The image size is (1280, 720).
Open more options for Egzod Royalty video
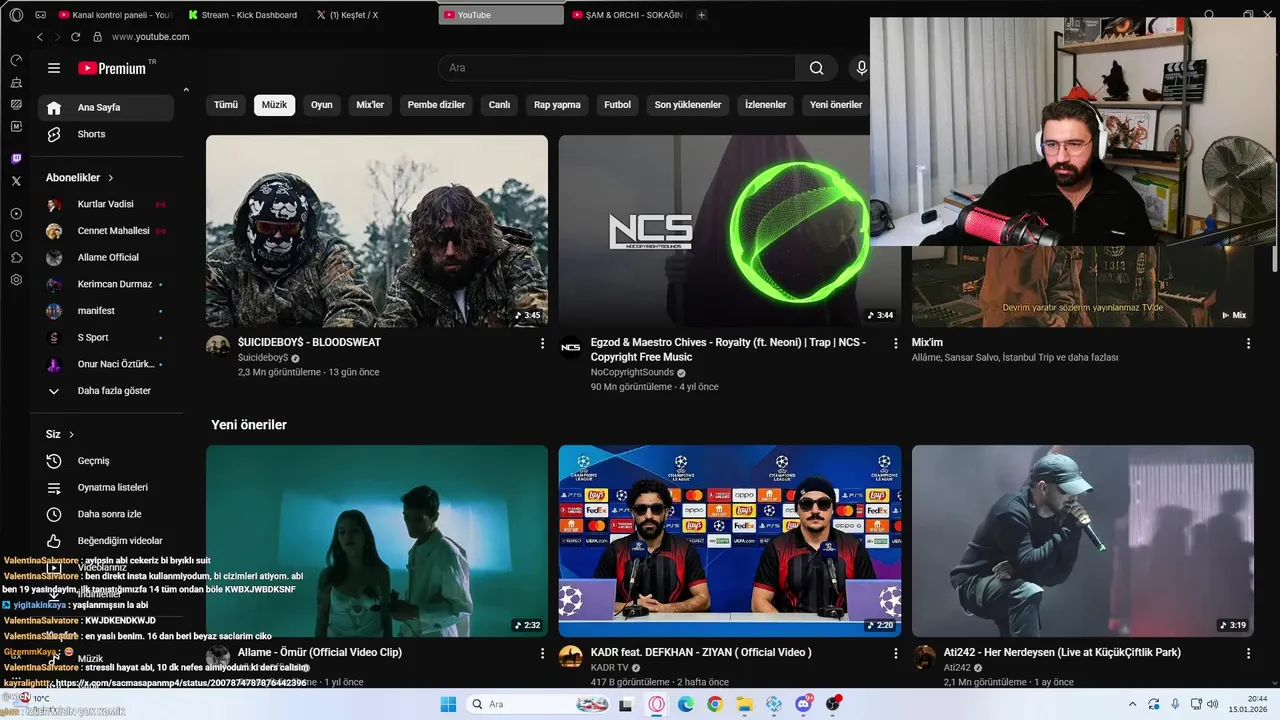coord(895,343)
